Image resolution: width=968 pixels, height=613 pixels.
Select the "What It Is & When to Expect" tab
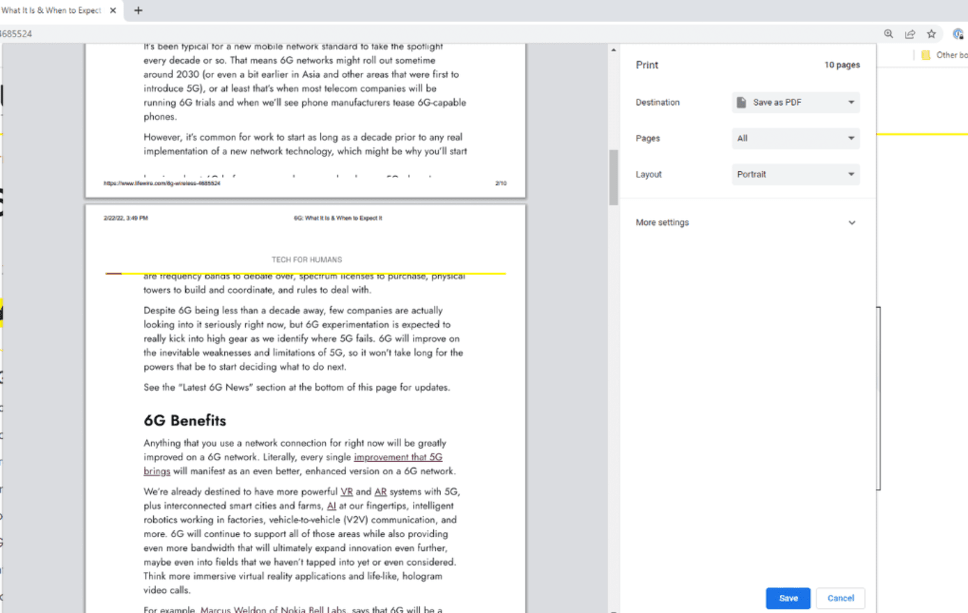[x=55, y=11]
